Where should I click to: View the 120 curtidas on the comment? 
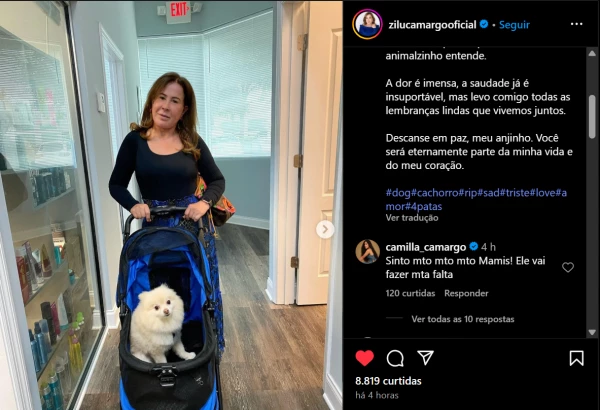410,293
